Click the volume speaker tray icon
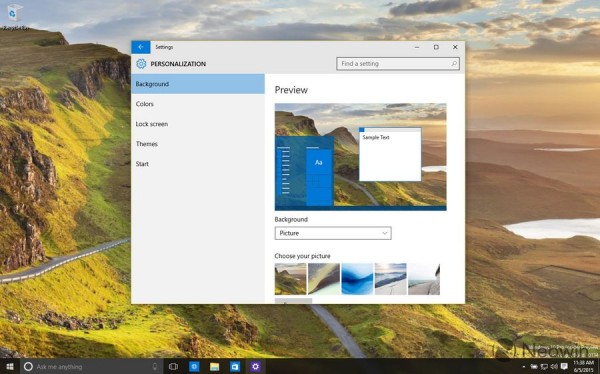Viewport: 600px width, 374px height. pos(554,367)
